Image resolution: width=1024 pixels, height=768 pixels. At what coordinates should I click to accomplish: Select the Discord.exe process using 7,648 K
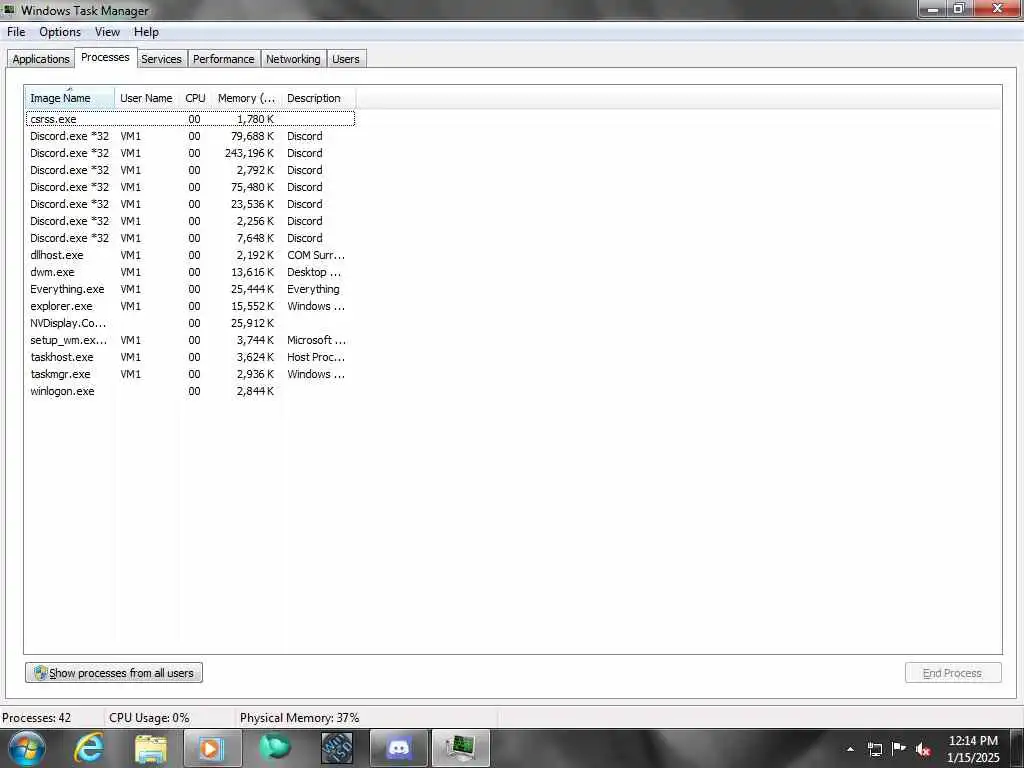click(x=190, y=238)
